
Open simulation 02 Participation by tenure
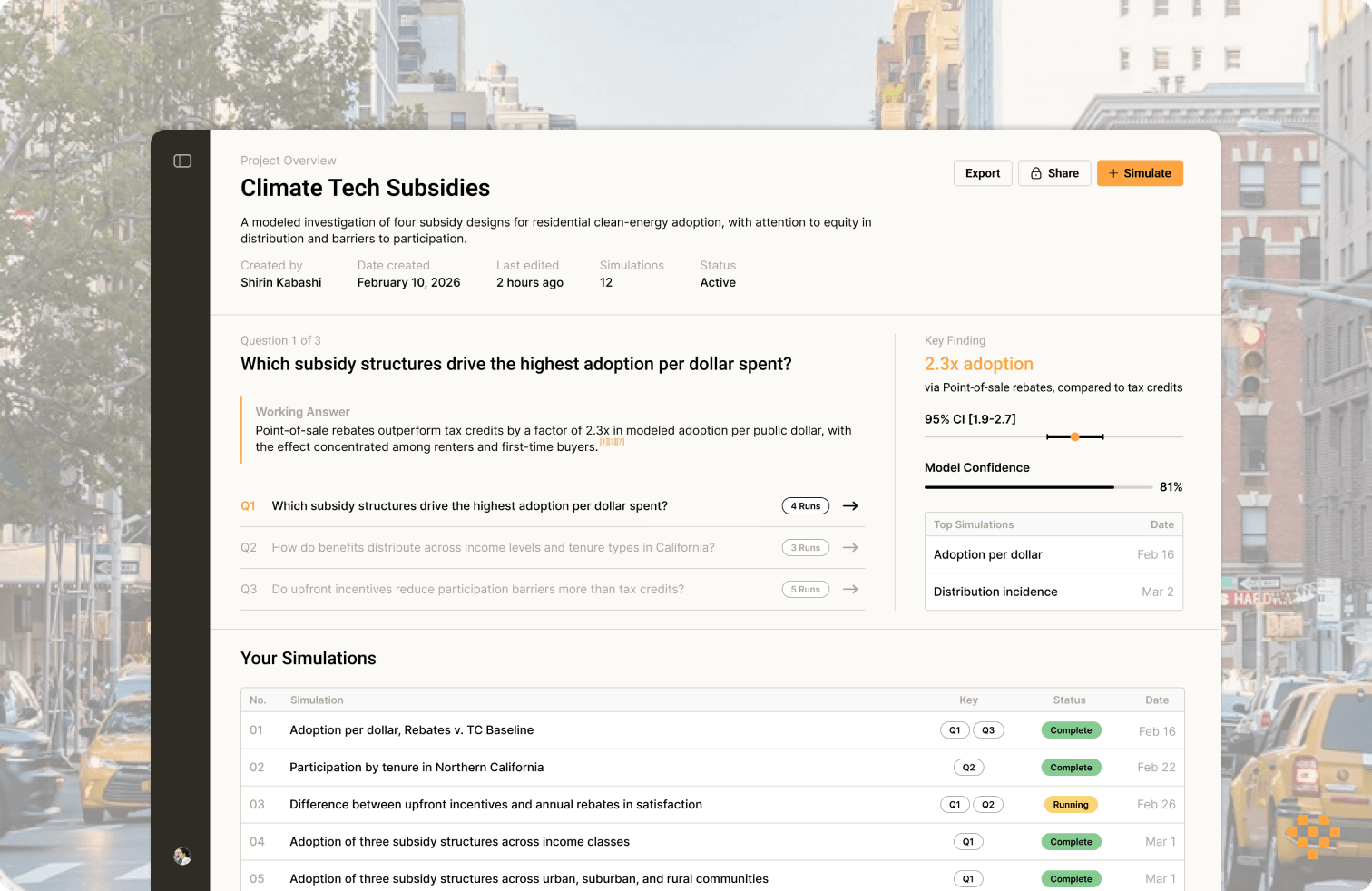click(712, 768)
